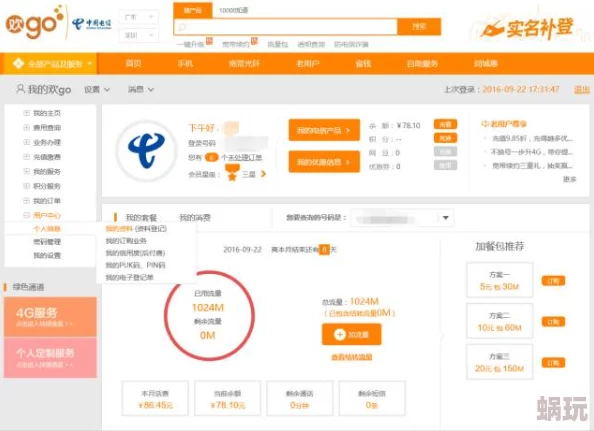Click the diamond icon in 全部产品及服务
The height and width of the screenshot is (431, 594).
pos(18,64)
